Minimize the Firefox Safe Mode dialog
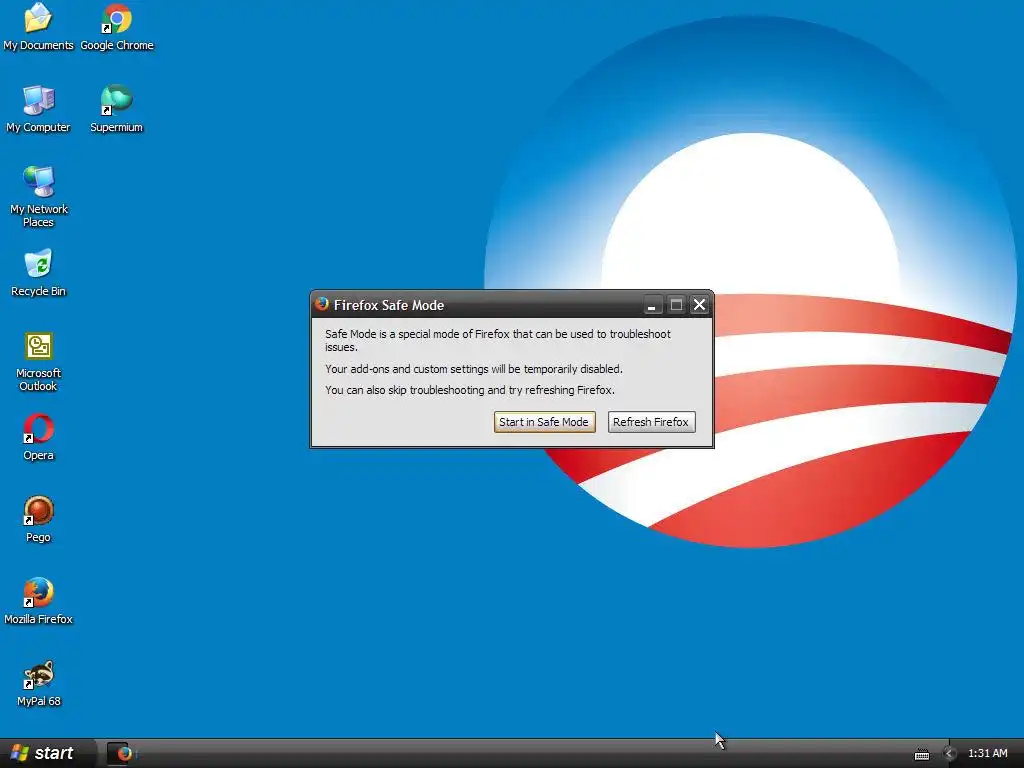Screen dimensions: 1024x768 (x=652, y=304)
